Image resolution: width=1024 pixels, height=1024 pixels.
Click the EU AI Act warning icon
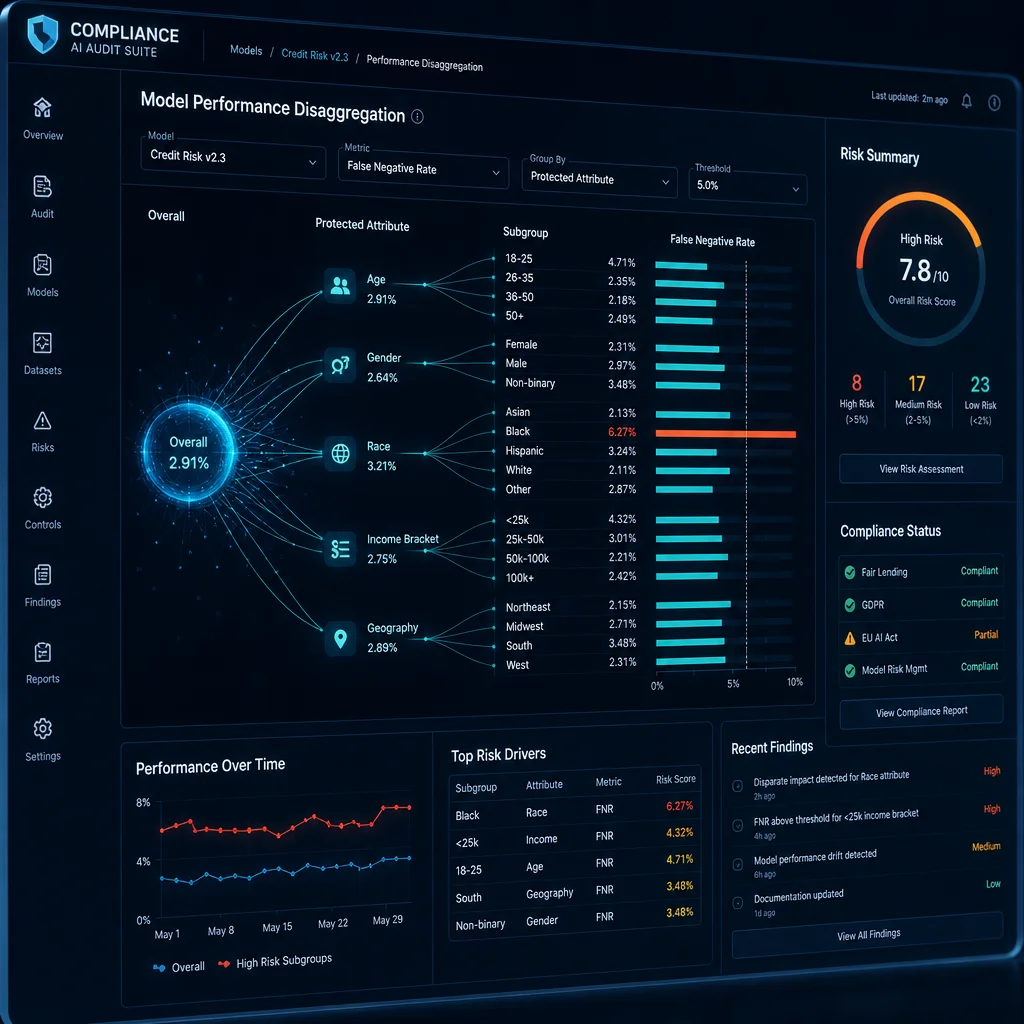pos(850,638)
